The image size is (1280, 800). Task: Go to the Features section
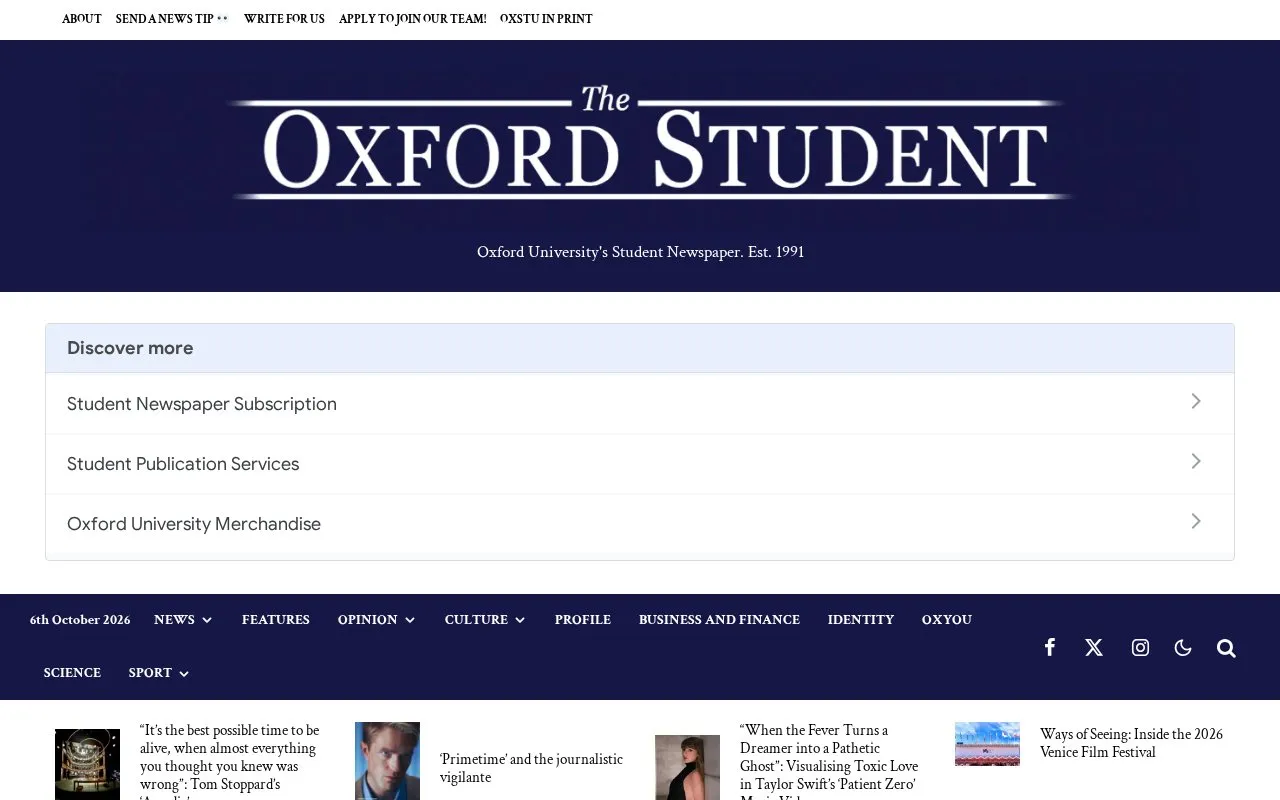[276, 620]
